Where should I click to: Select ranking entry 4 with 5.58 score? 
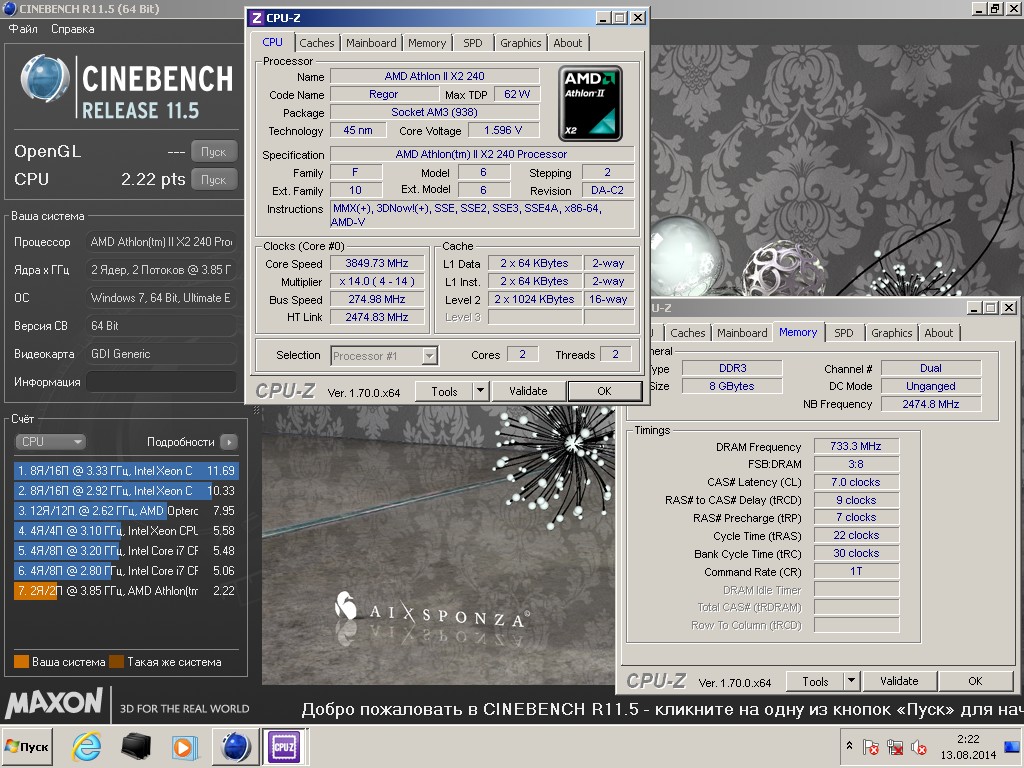tap(125, 531)
